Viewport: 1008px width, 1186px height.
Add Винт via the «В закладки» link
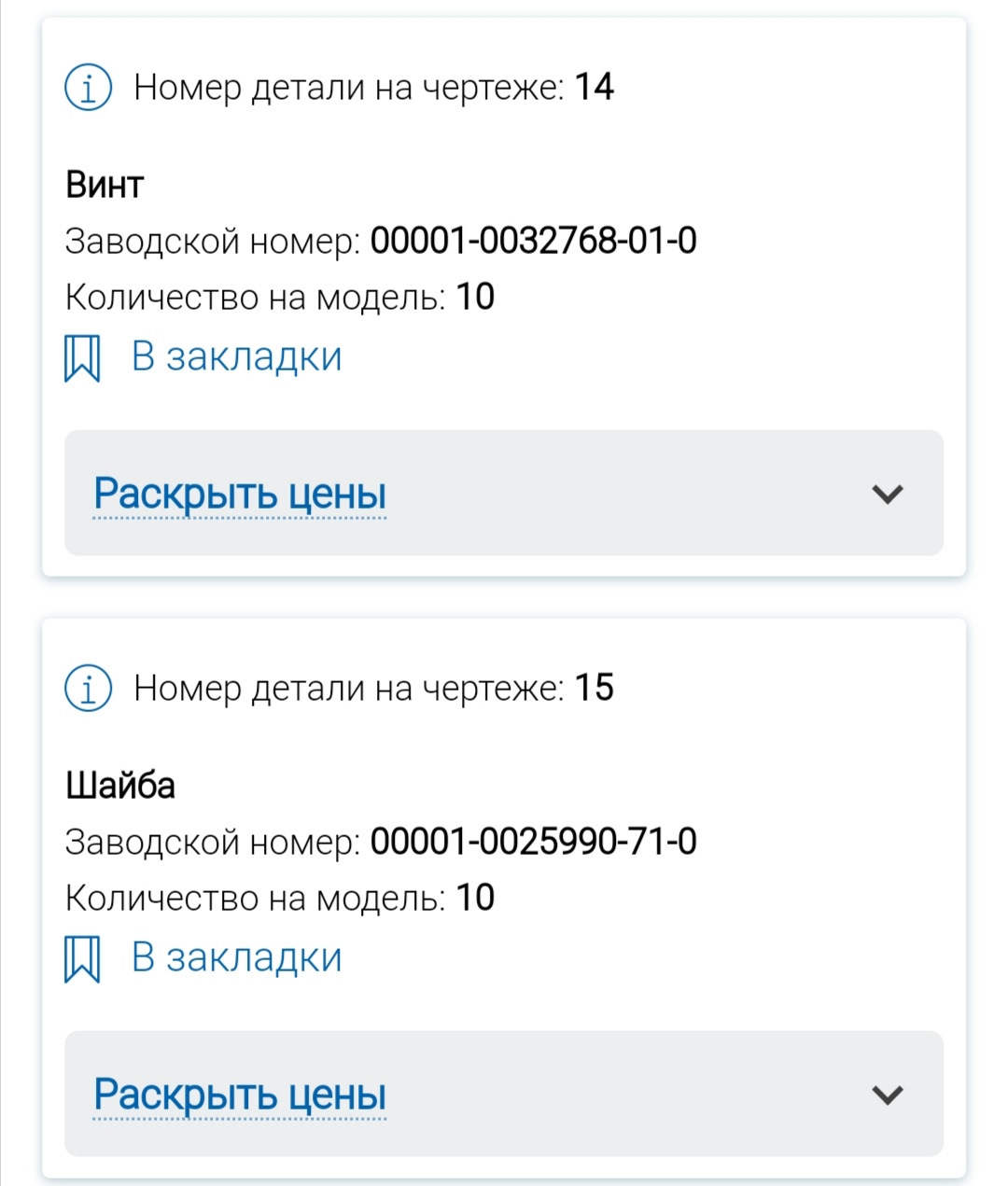coord(236,357)
